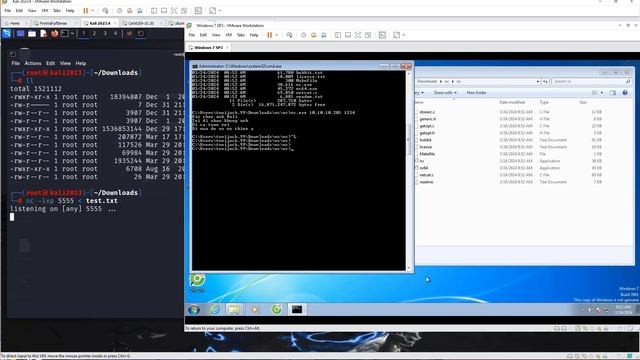The image size is (640, 360).
Task: Open the View menu in Kali terminal
Action: point(65,63)
